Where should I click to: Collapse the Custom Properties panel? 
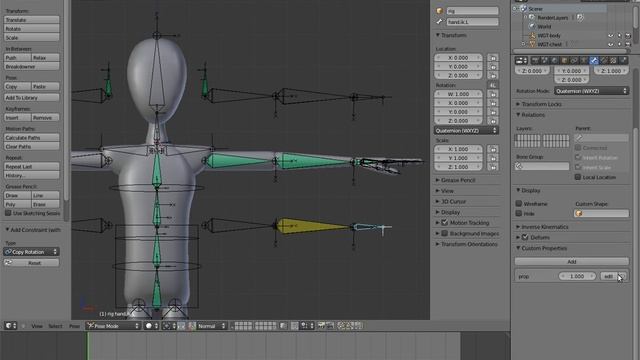[x=544, y=248]
